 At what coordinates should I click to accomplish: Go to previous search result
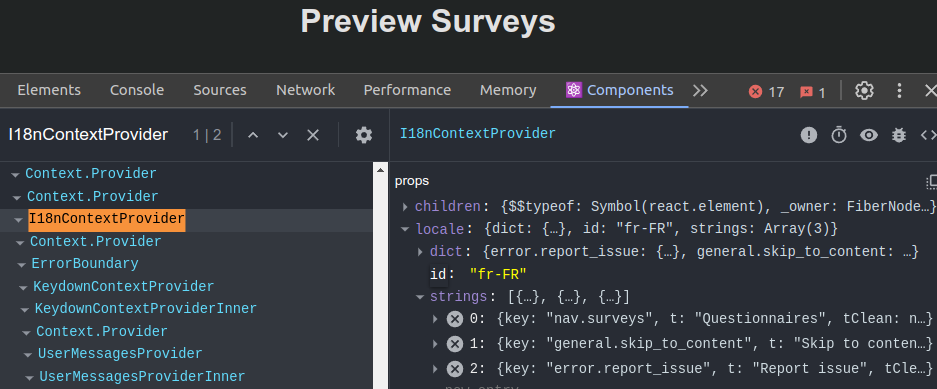tap(253, 136)
